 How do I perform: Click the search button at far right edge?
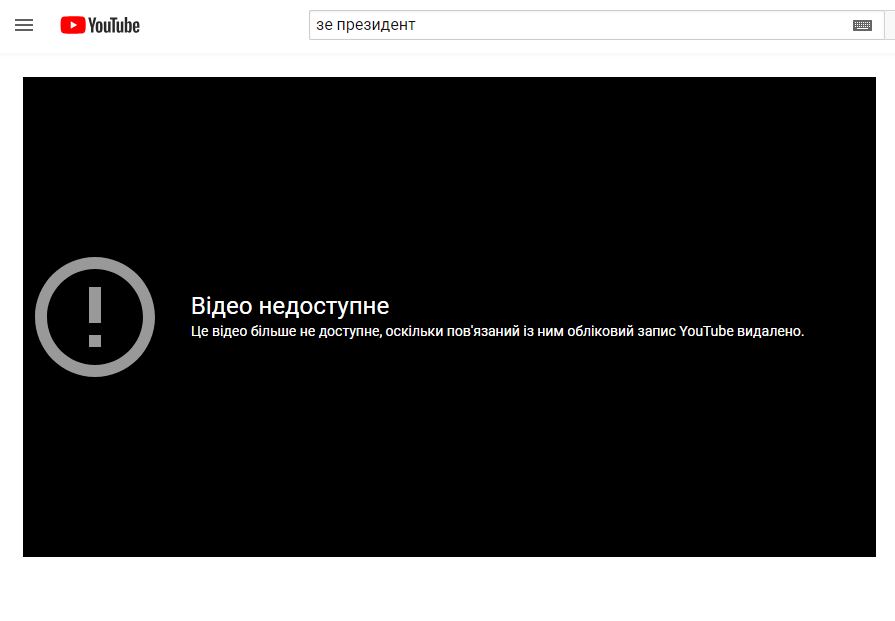pos(890,25)
